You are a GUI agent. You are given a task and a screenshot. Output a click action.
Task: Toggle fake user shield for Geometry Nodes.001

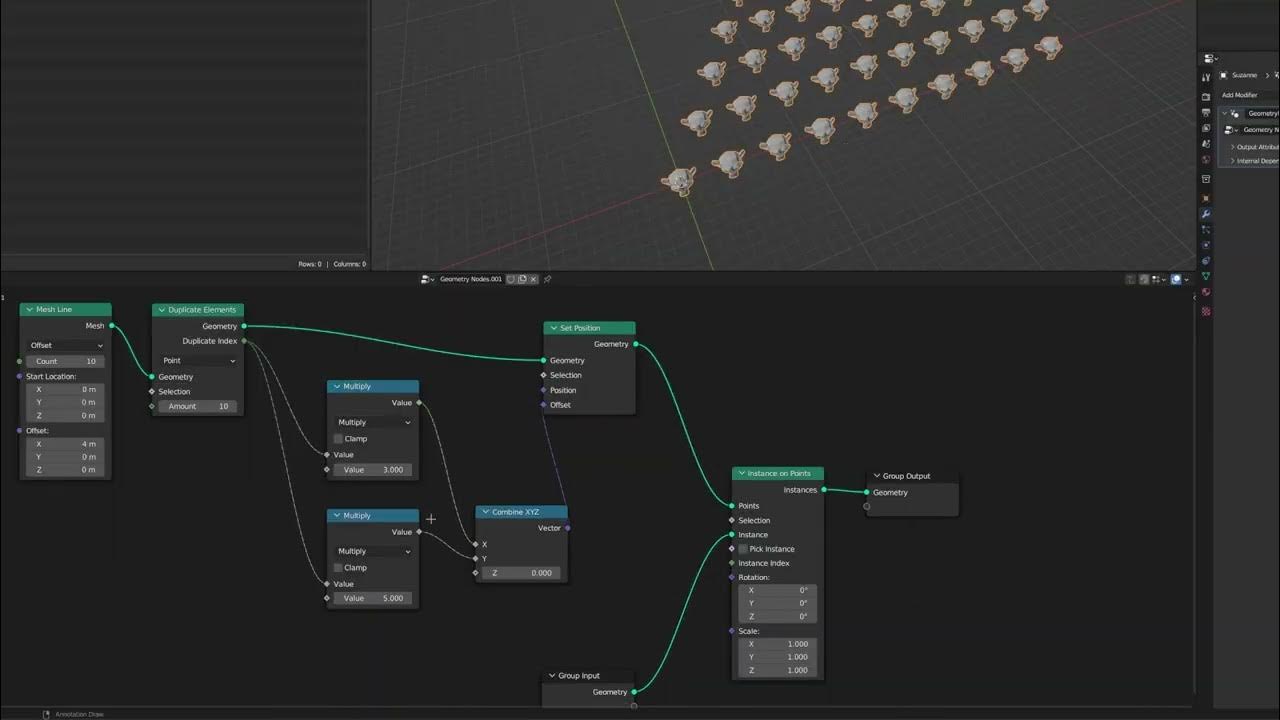click(x=510, y=279)
